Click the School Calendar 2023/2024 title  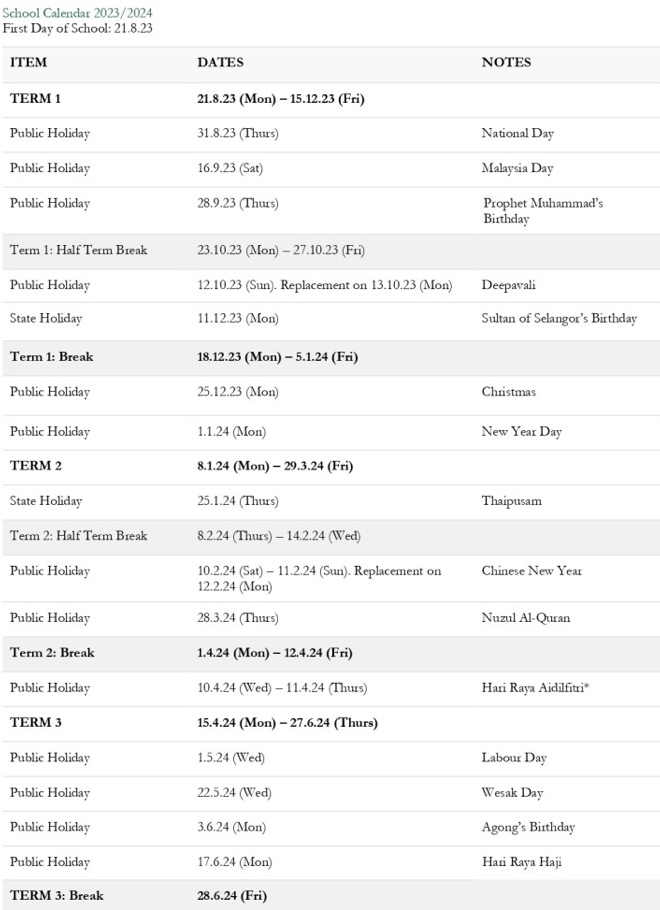coord(78,12)
